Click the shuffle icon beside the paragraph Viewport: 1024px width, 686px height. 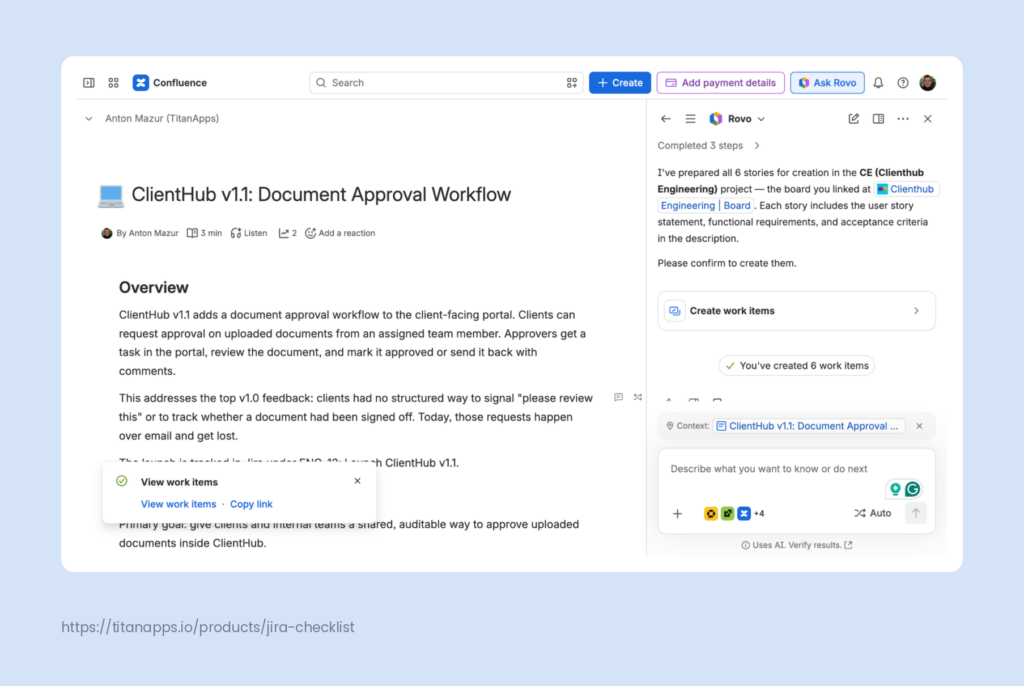pos(638,397)
